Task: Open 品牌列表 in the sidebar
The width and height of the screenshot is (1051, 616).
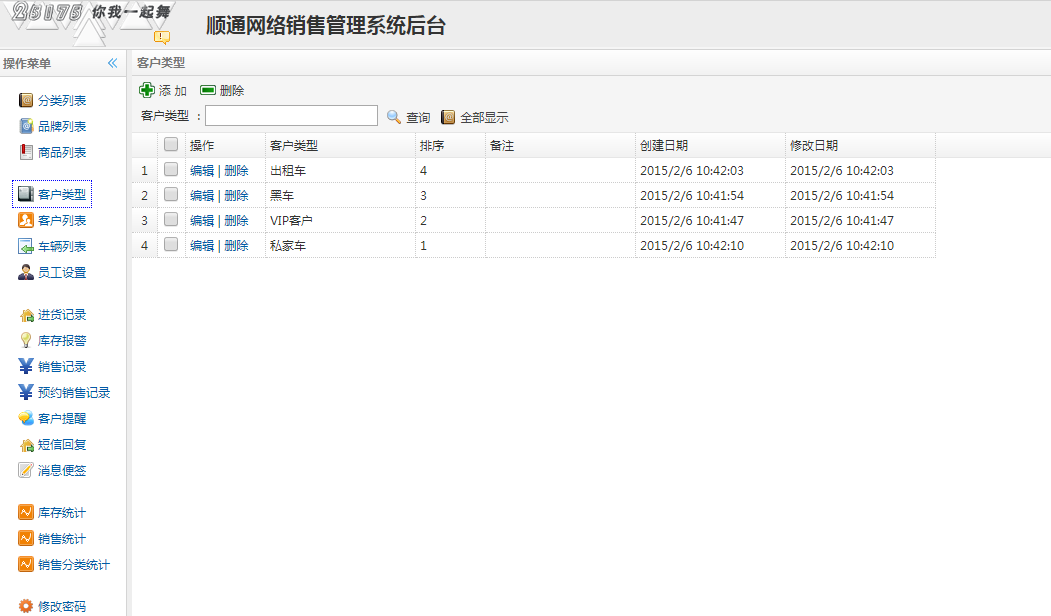Action: pos(61,127)
